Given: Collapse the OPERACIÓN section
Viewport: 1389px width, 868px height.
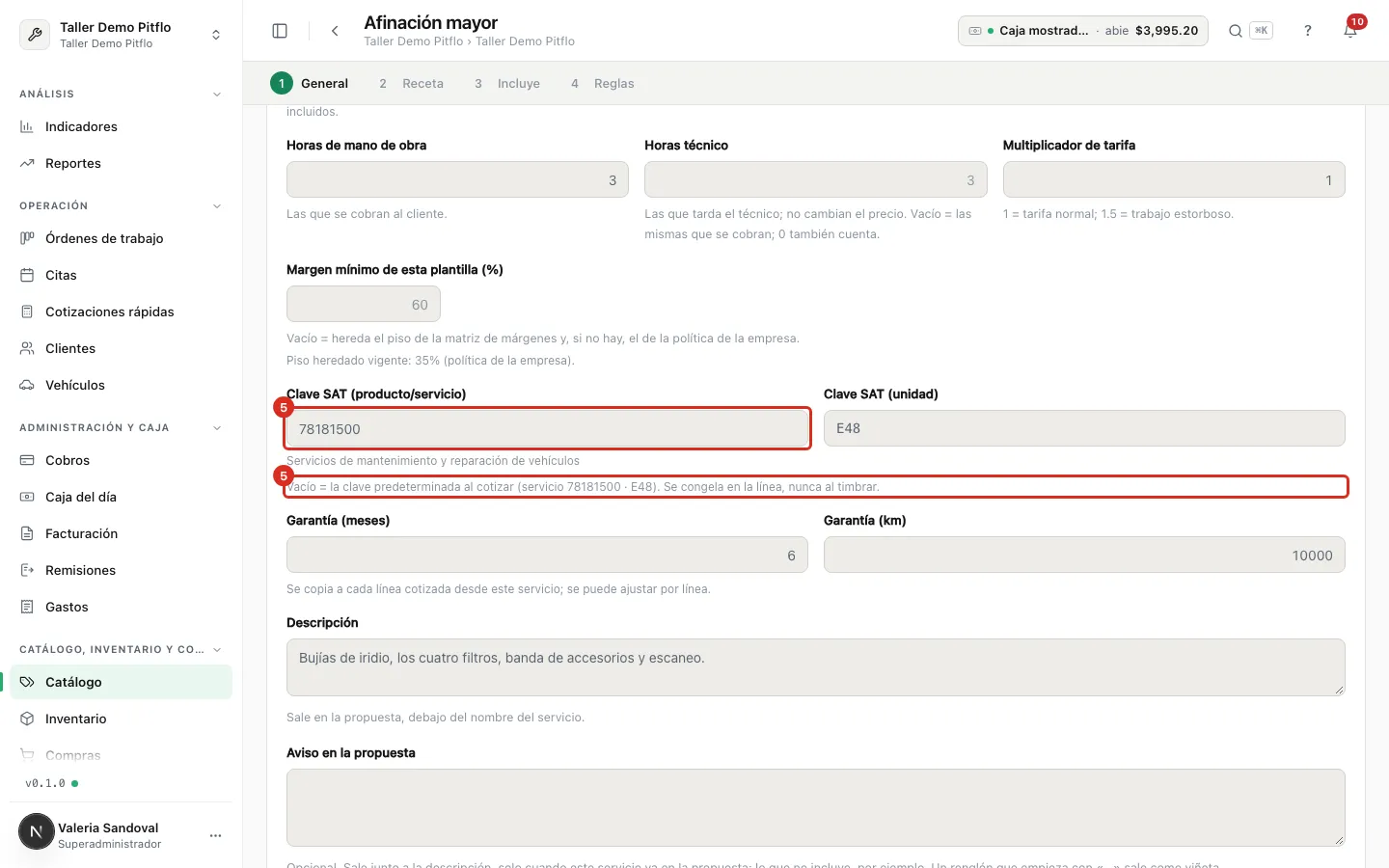Looking at the screenshot, I should point(217,206).
